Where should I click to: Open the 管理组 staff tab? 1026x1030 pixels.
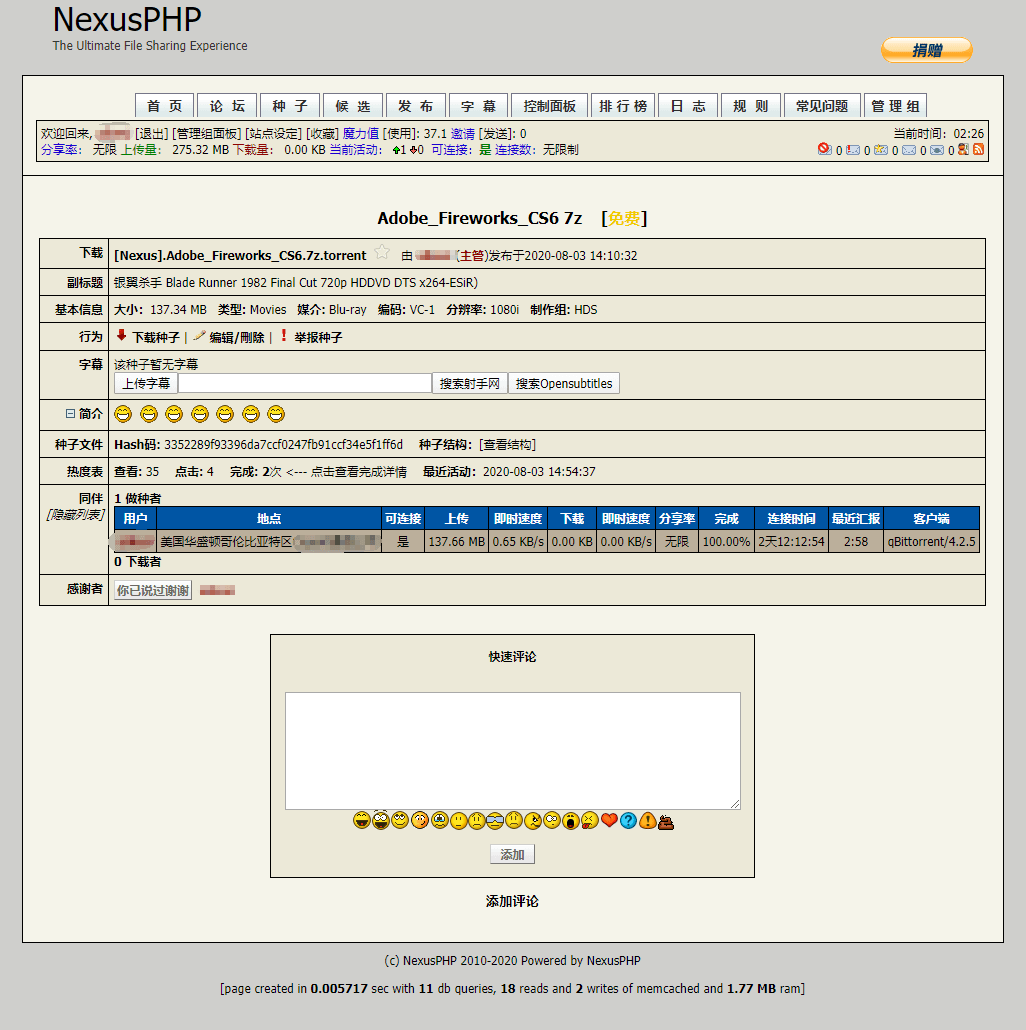[895, 106]
